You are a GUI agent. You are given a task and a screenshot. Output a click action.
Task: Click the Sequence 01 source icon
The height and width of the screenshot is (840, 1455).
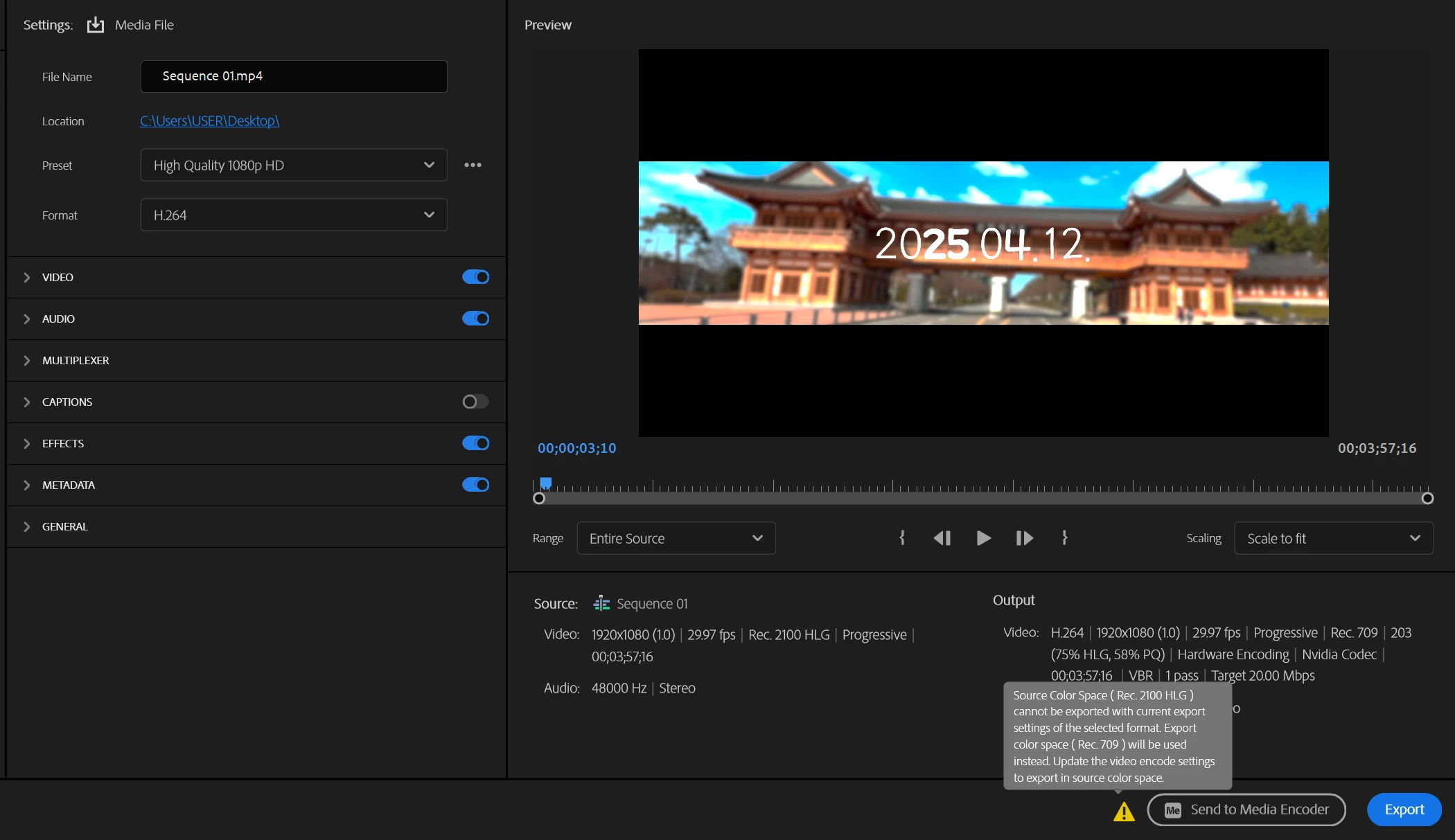pyautogui.click(x=601, y=603)
